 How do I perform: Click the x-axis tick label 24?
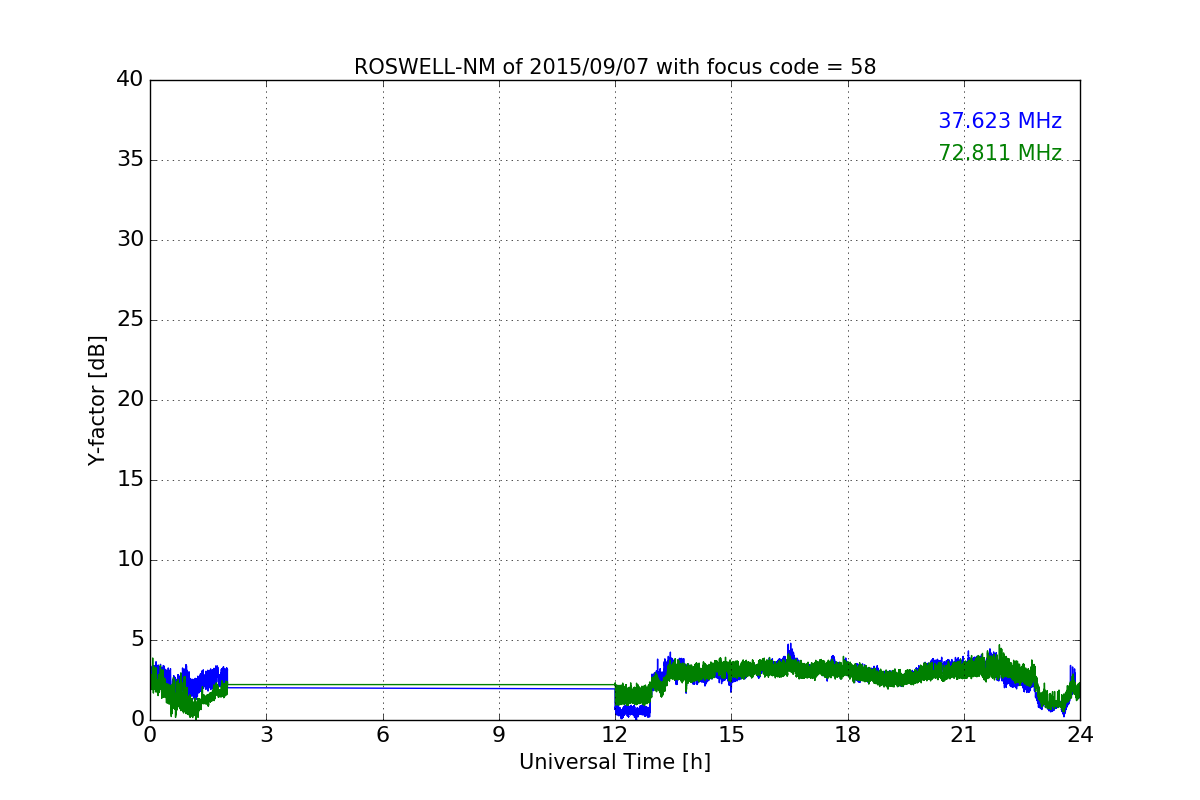pos(1080,735)
